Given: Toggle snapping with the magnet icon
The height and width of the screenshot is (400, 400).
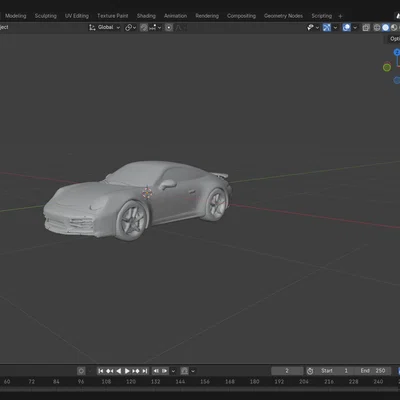Looking at the screenshot, I should click(144, 28).
